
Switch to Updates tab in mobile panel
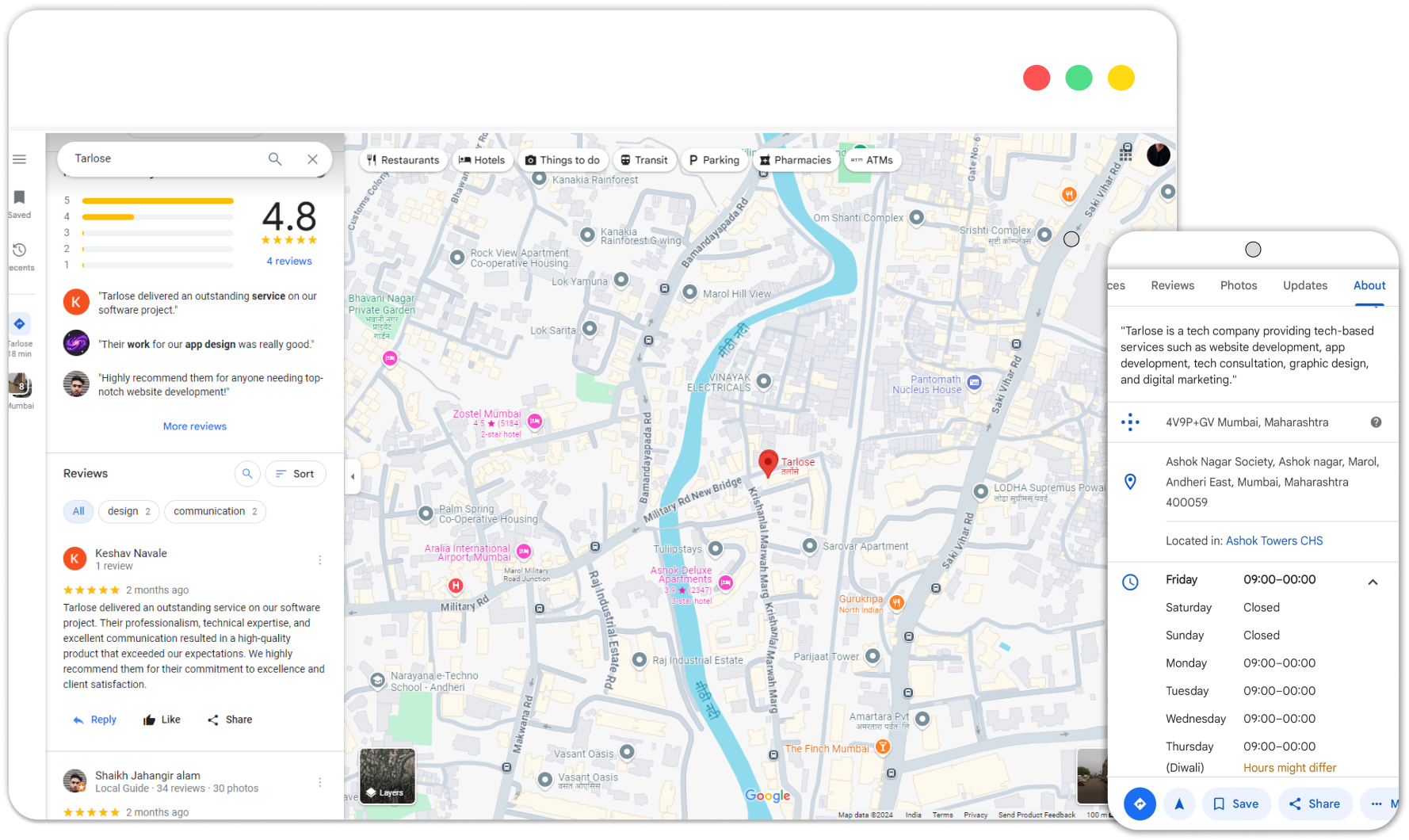point(1305,285)
